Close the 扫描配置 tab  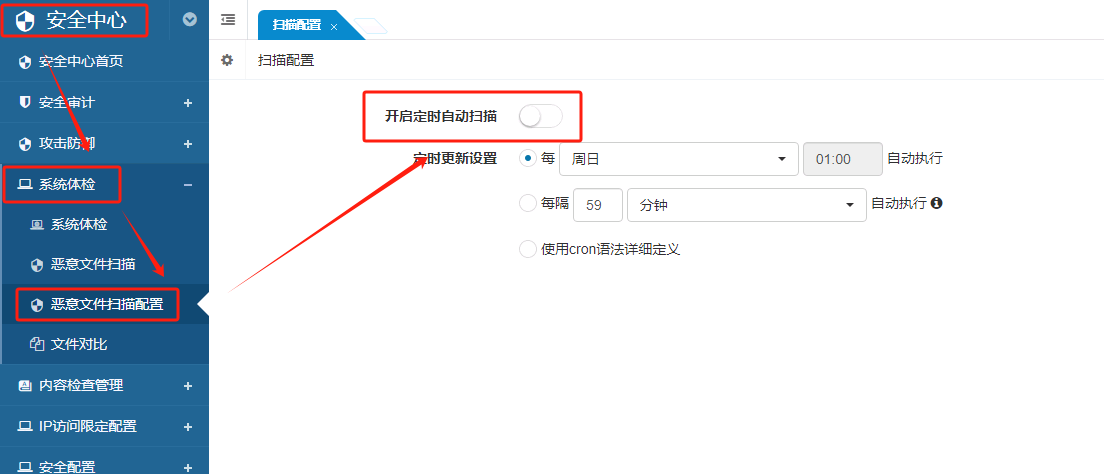(334, 27)
